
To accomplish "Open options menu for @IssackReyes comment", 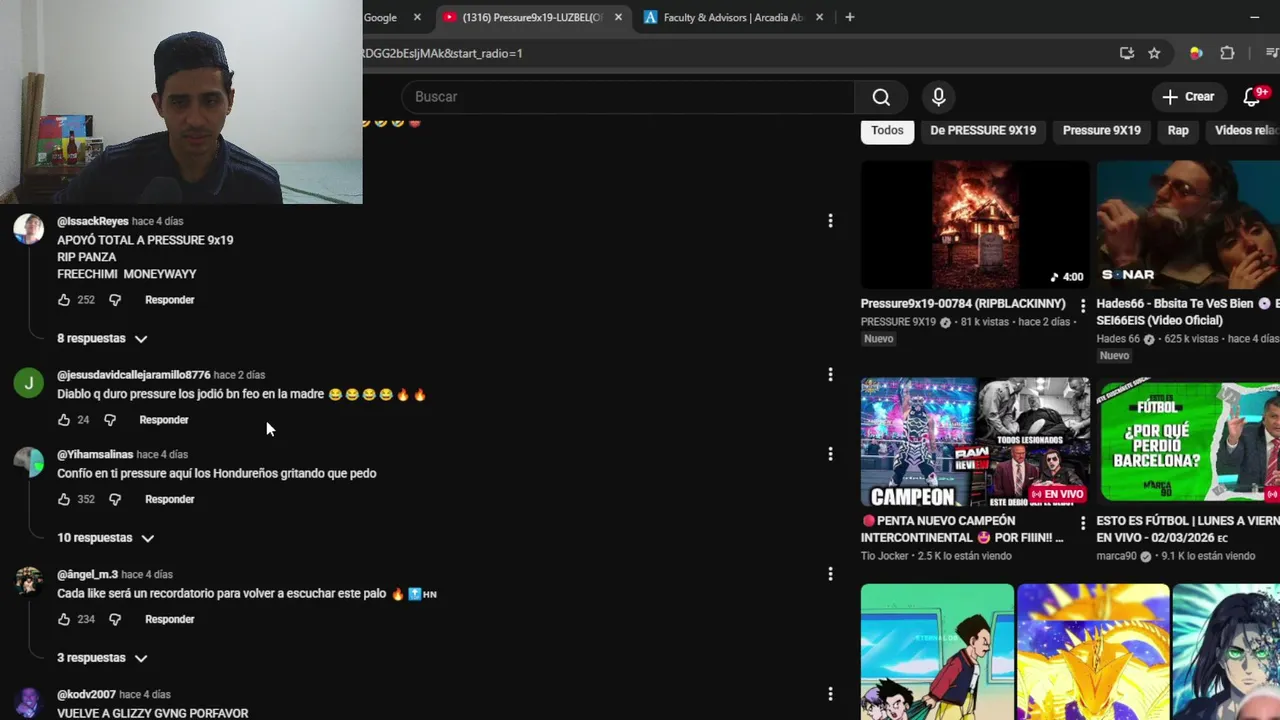I will pyautogui.click(x=830, y=221).
